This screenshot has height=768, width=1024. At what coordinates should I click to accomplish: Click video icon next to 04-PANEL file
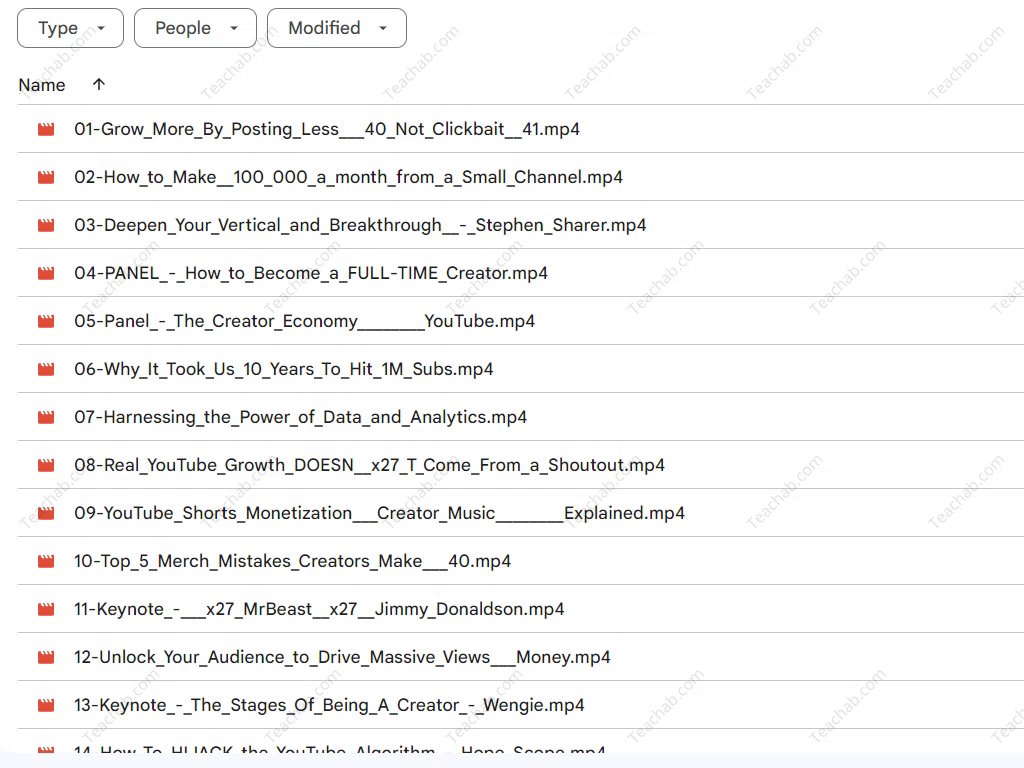tap(46, 273)
